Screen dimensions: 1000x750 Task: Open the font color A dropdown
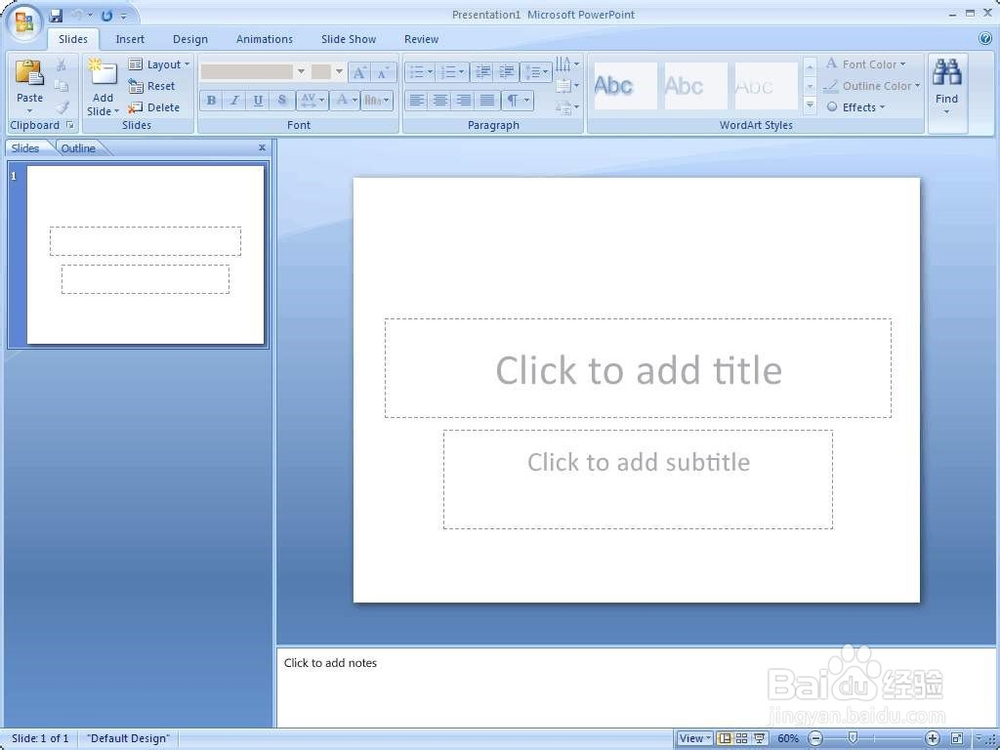click(346, 100)
